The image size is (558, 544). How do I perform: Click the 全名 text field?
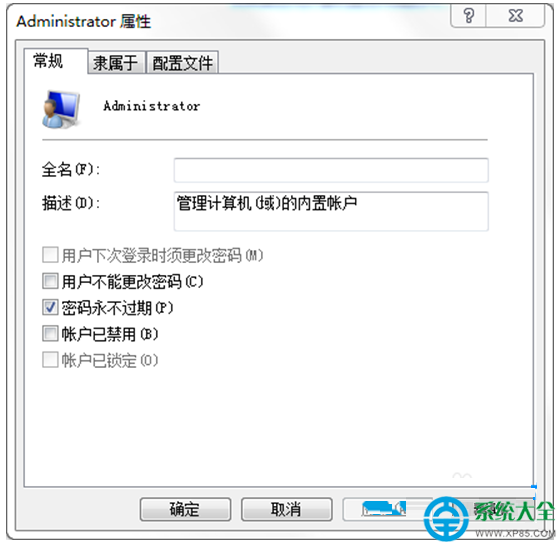[x=331, y=170]
